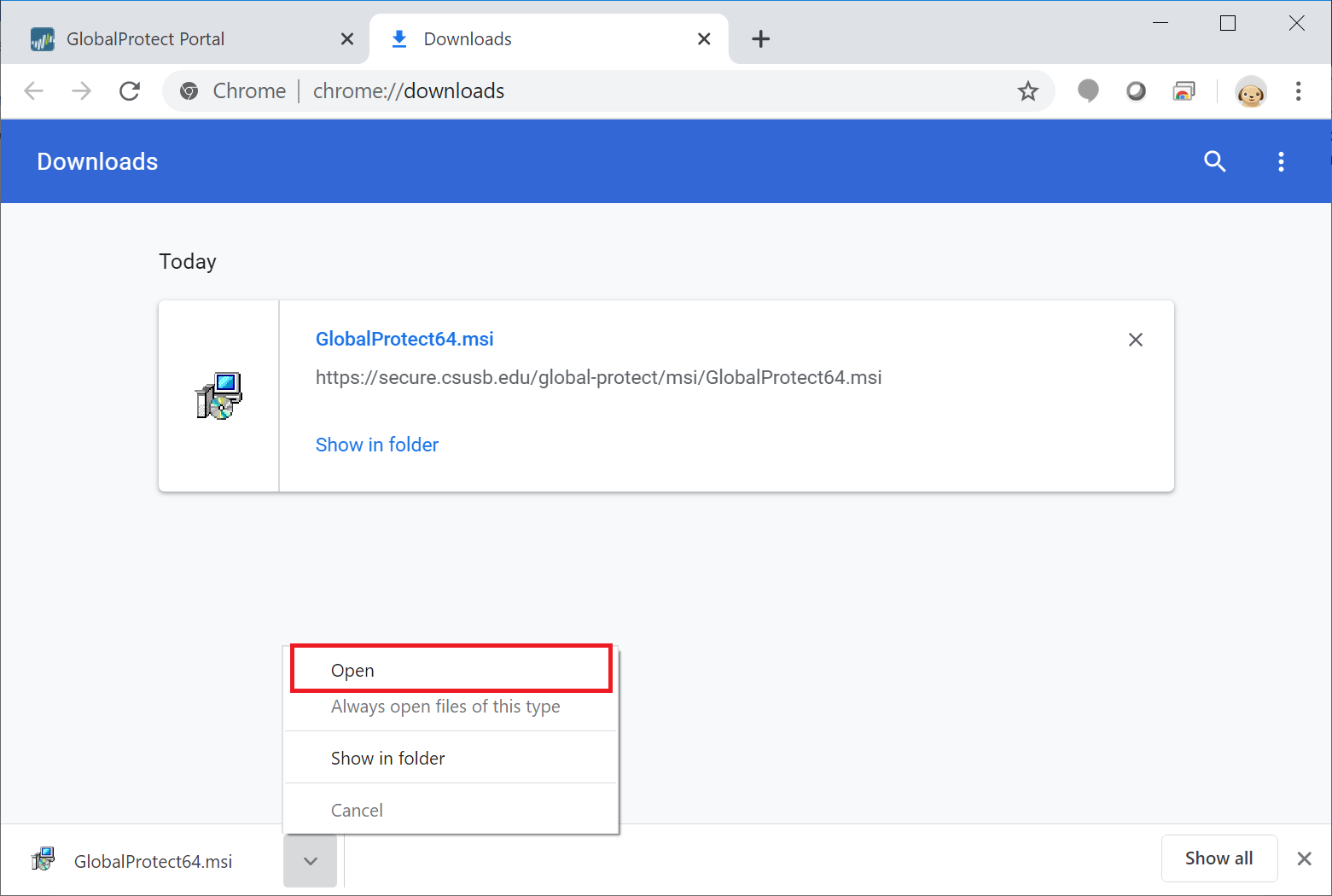Open GlobalProtect64.msi via its blue link

pos(404,339)
